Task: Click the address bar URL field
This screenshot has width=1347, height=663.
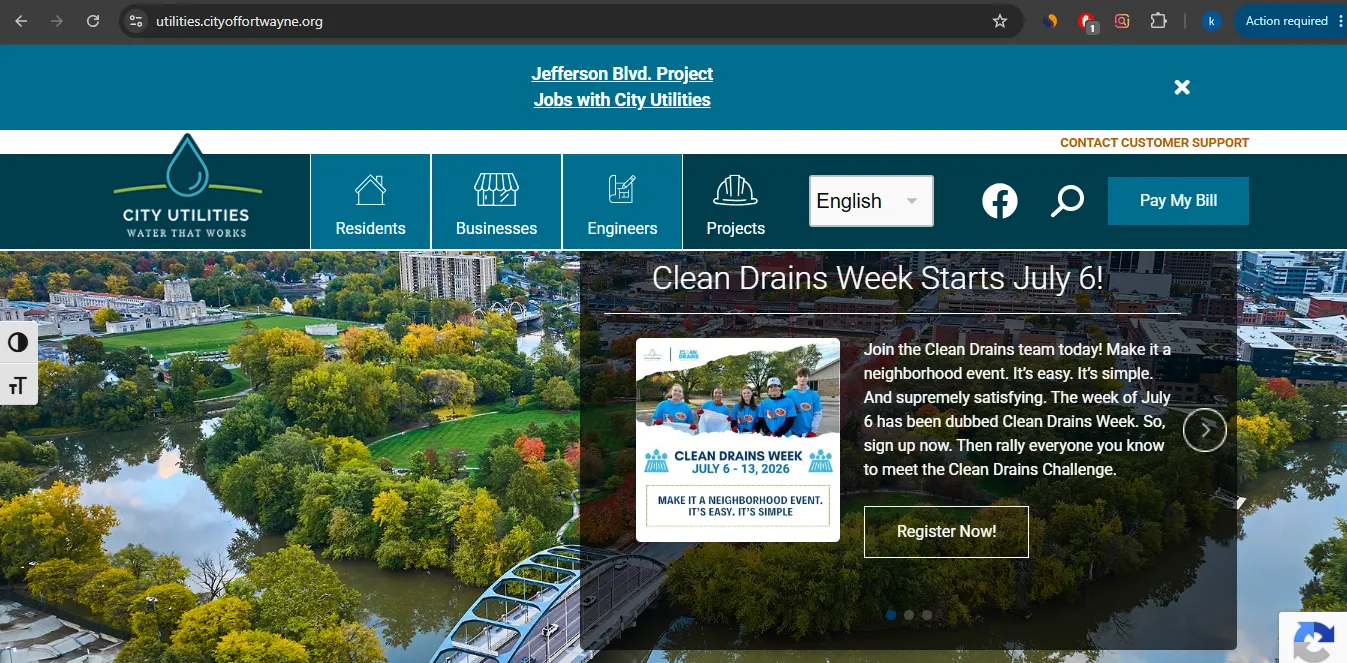Action: 570,21
